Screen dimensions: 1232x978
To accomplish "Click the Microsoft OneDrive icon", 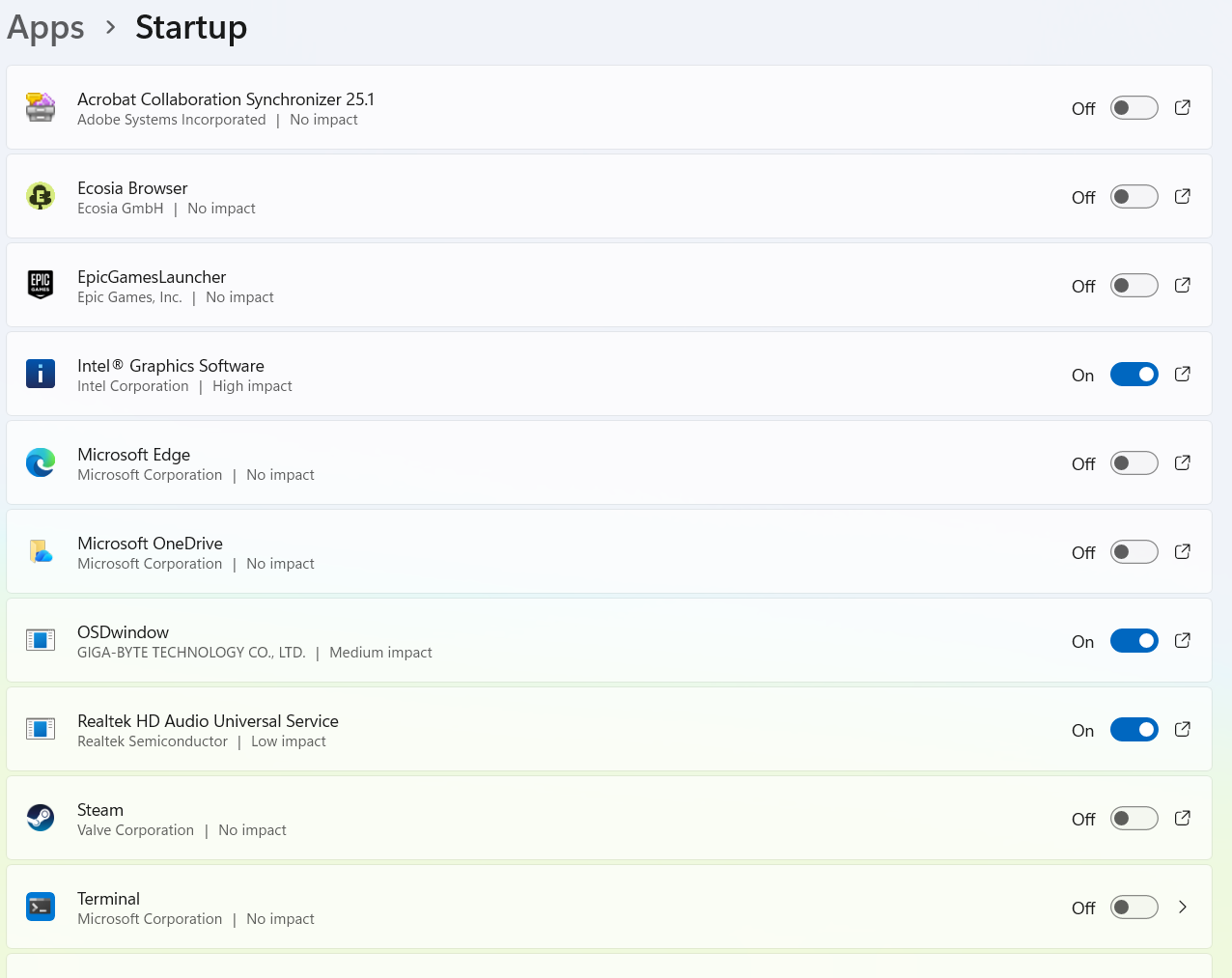I will (x=41, y=551).
